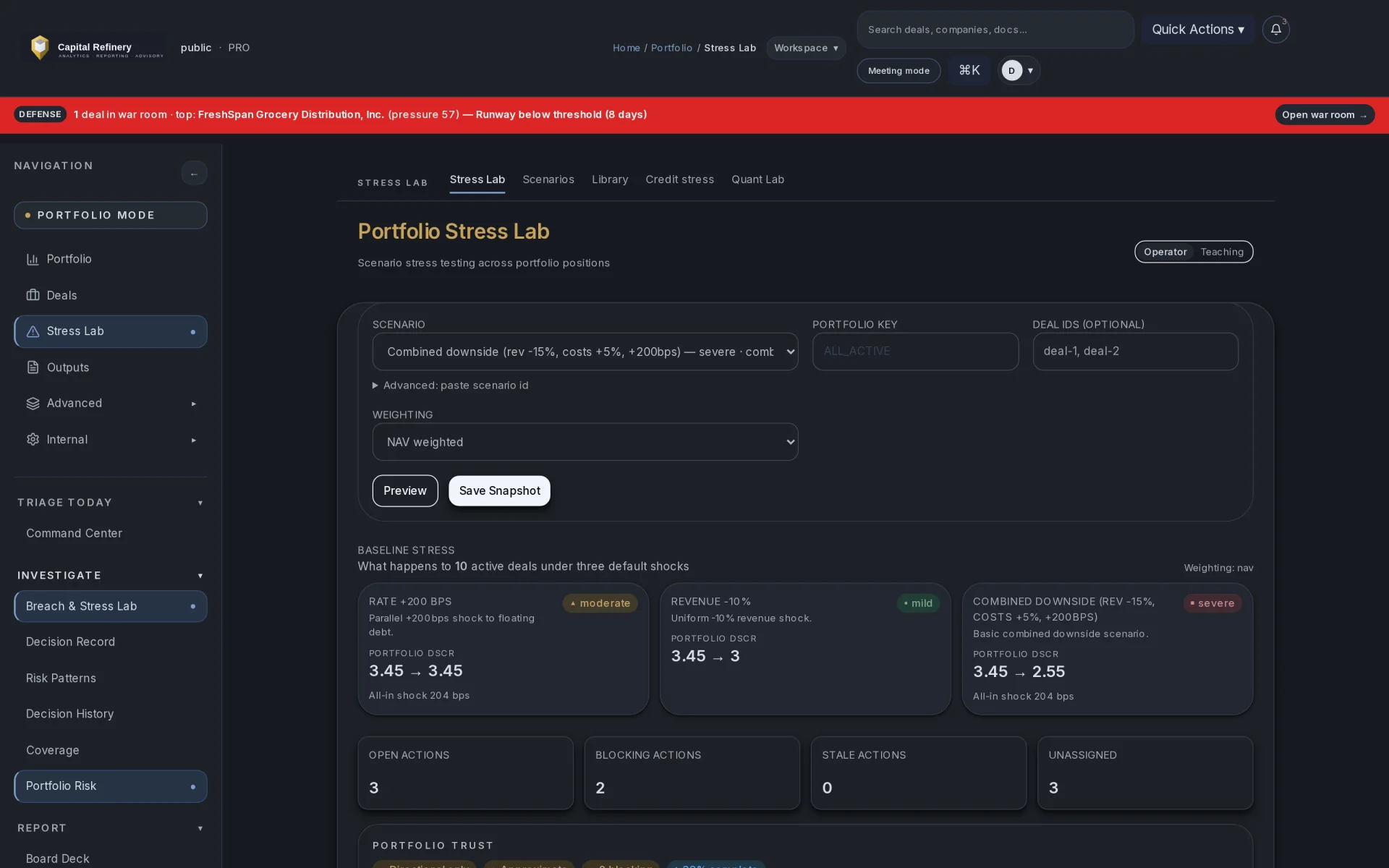This screenshot has height=868, width=1389.
Task: Open the Quick Actions menu
Action: pos(1198,30)
